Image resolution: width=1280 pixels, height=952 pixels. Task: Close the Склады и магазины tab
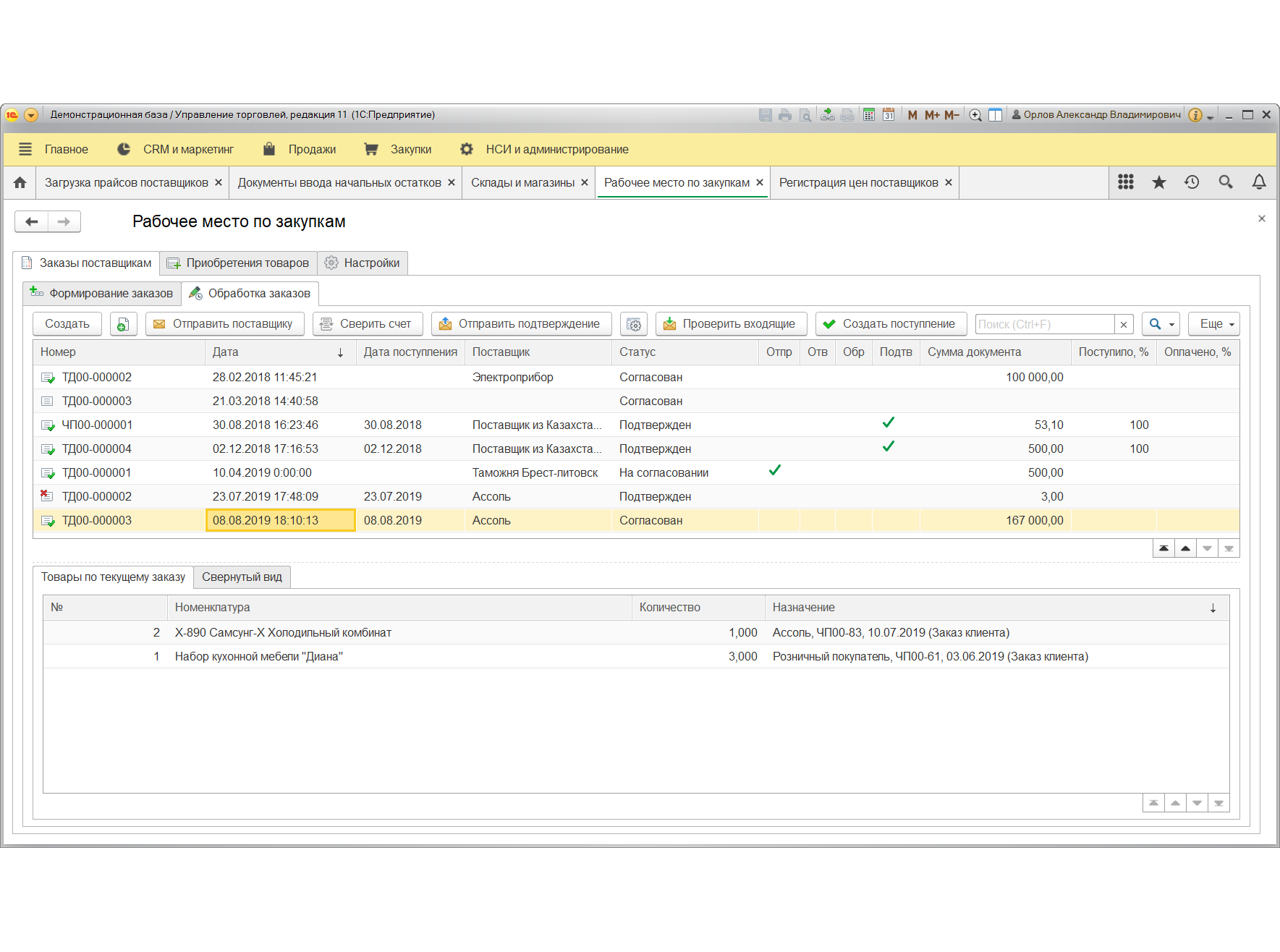click(x=585, y=183)
